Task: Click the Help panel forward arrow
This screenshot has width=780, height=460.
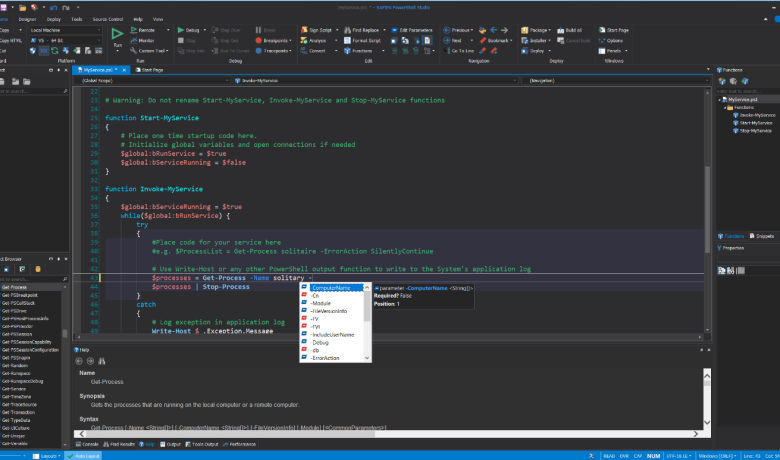Action: pyautogui.click(x=90, y=361)
